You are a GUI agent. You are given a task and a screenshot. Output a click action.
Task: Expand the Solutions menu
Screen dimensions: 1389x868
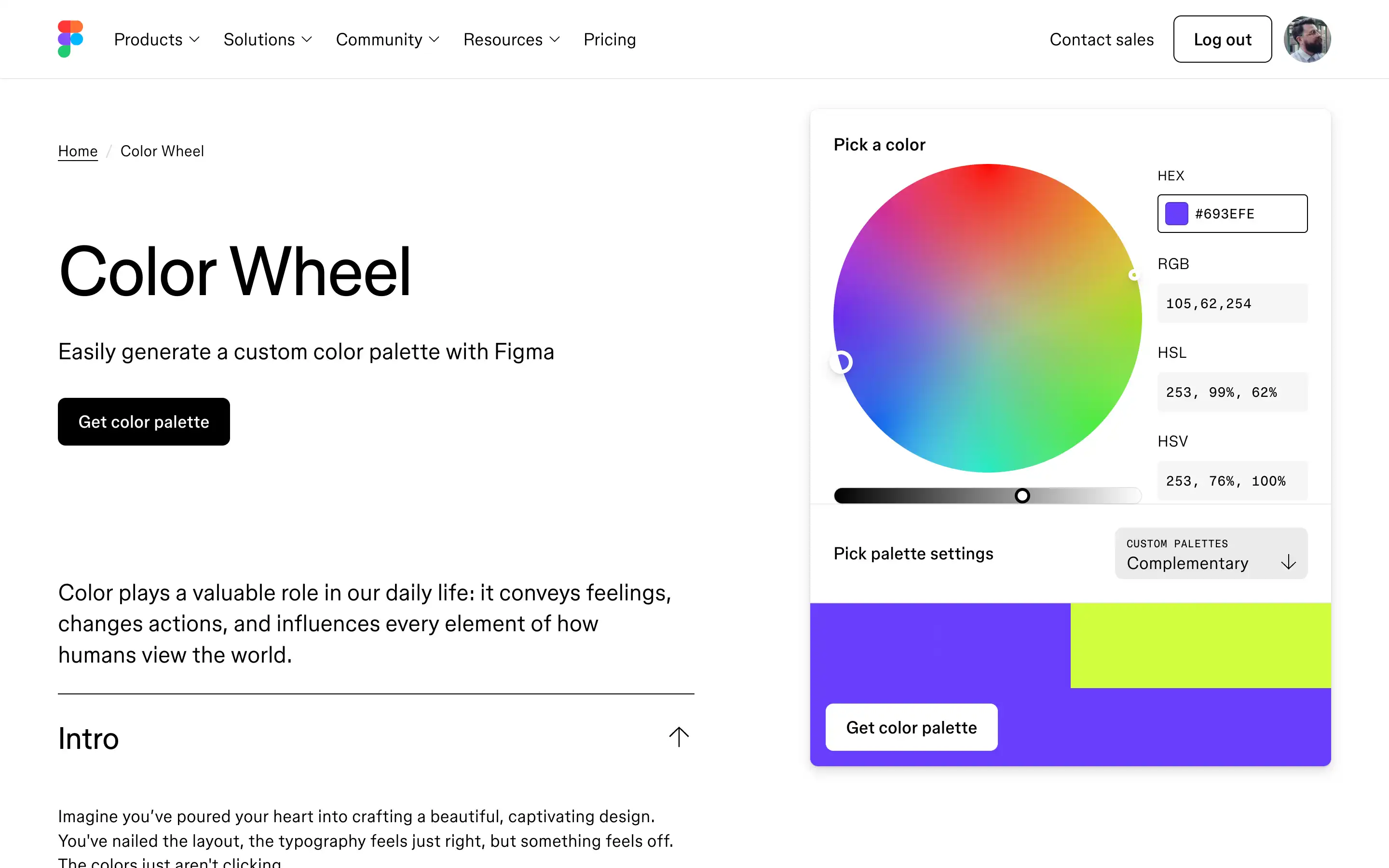tap(268, 39)
